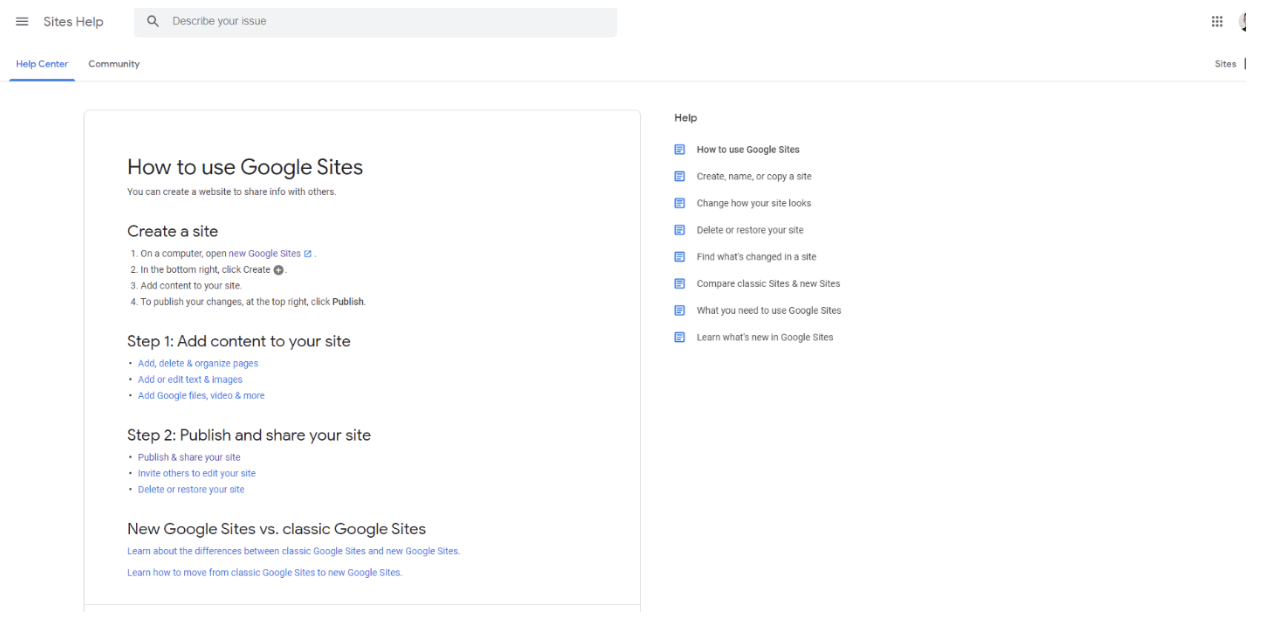Click the Create plus icon in step 2
Image resolution: width=1278 pixels, height=626 pixels.
[279, 270]
